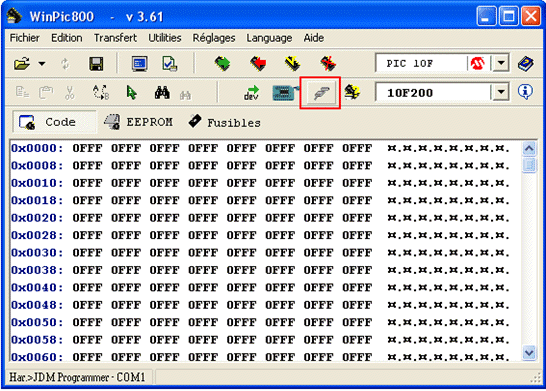546x391 pixels.
Task: Open the Fichier menu
Action: click(25, 38)
